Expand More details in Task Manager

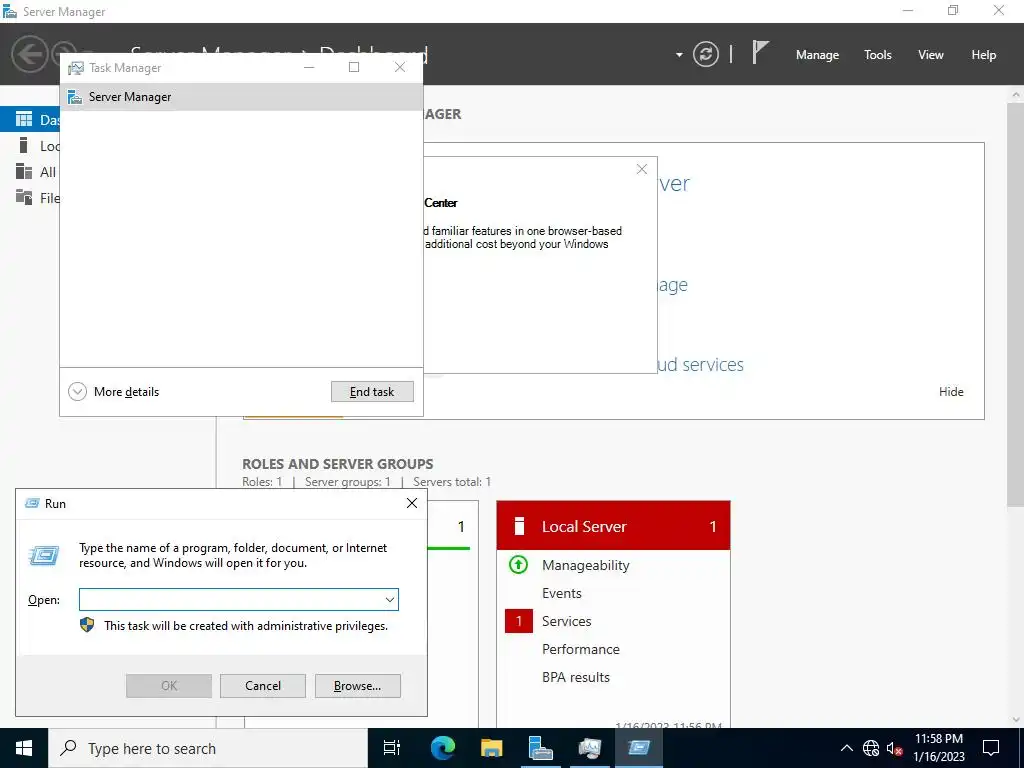click(x=114, y=392)
